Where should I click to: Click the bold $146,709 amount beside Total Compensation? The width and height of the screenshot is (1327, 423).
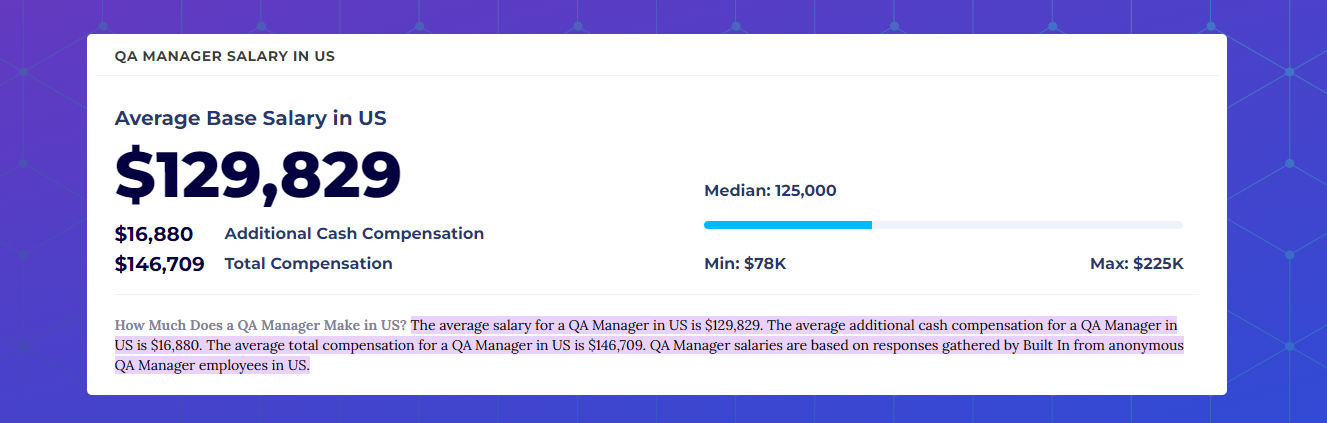pyautogui.click(x=160, y=264)
